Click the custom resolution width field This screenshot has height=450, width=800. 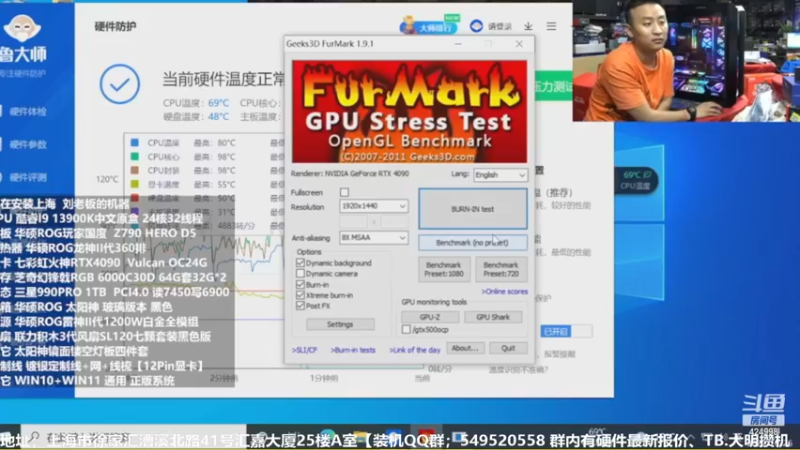coord(353,222)
